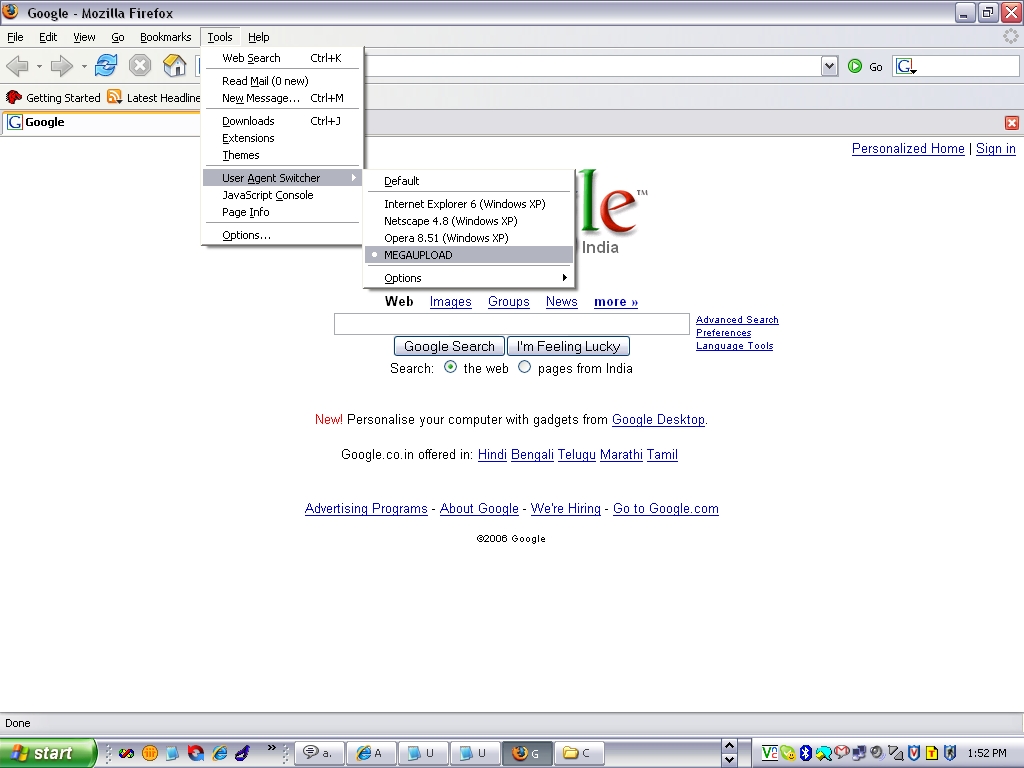Close the tab with red X
The image size is (1024, 768).
pos(1012,123)
